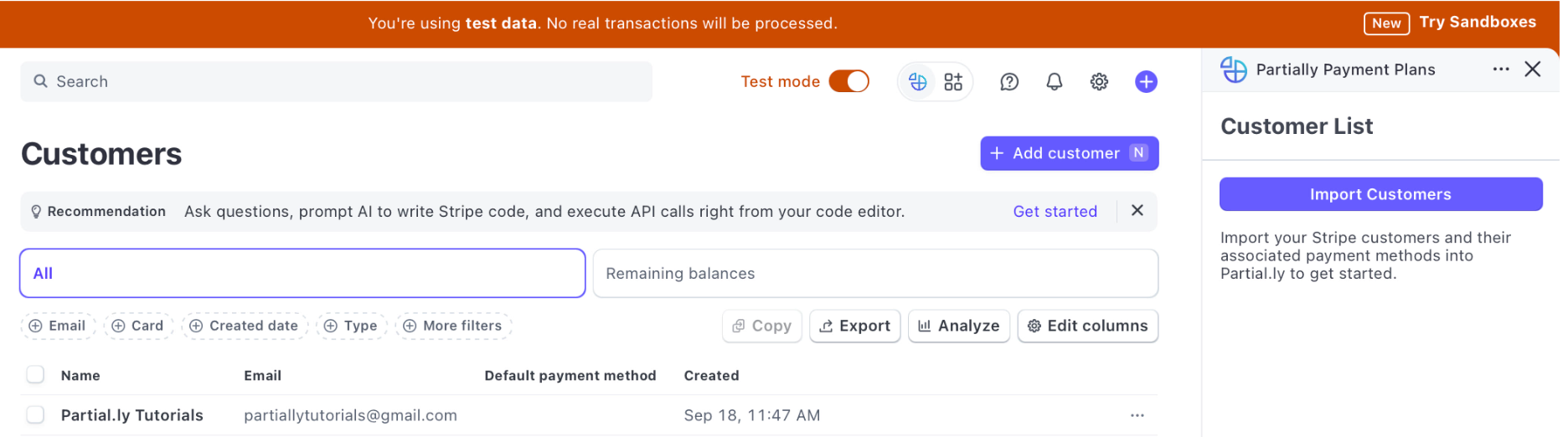The image size is (1568, 437).
Task: Select the Partial.ly Tutorials row checkbox
Action: (35, 415)
